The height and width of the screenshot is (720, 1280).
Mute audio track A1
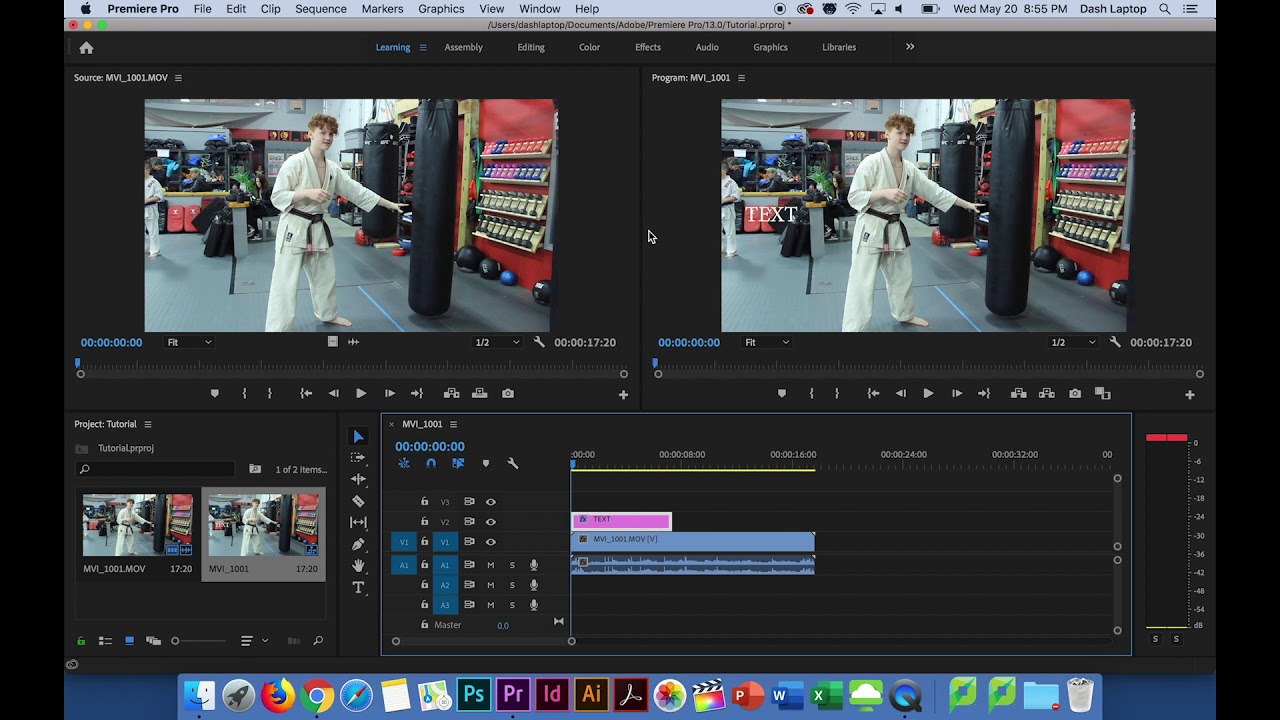click(490, 565)
